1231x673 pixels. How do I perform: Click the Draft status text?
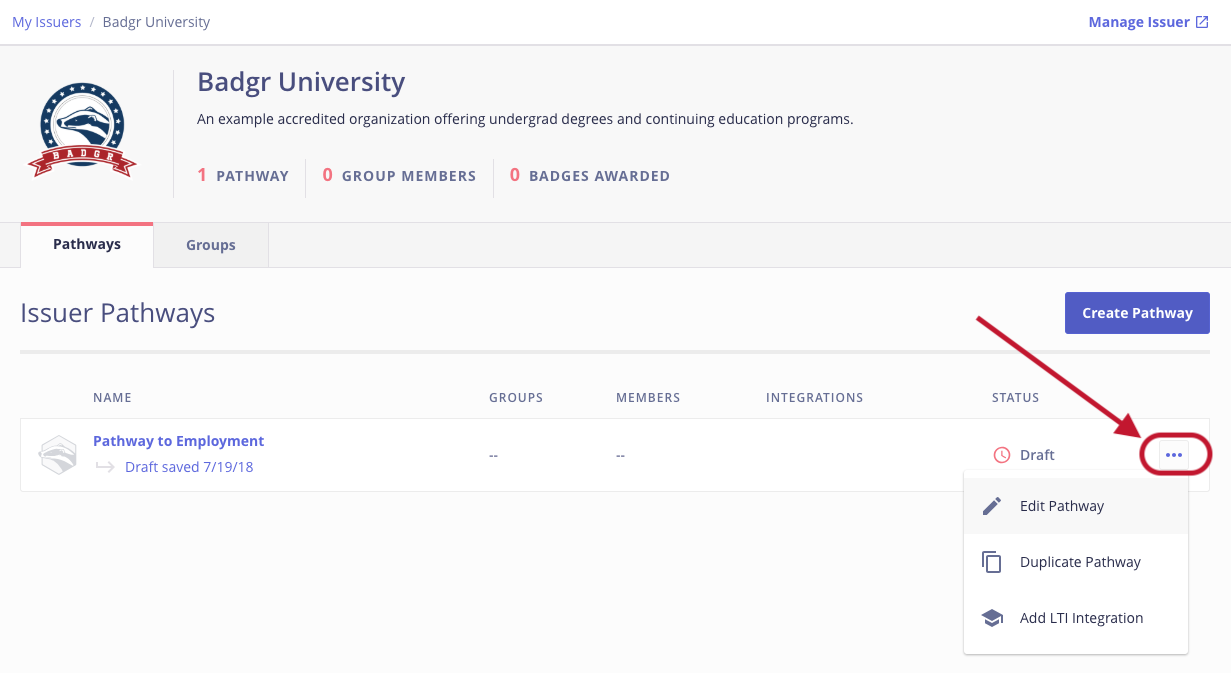[1037, 455]
